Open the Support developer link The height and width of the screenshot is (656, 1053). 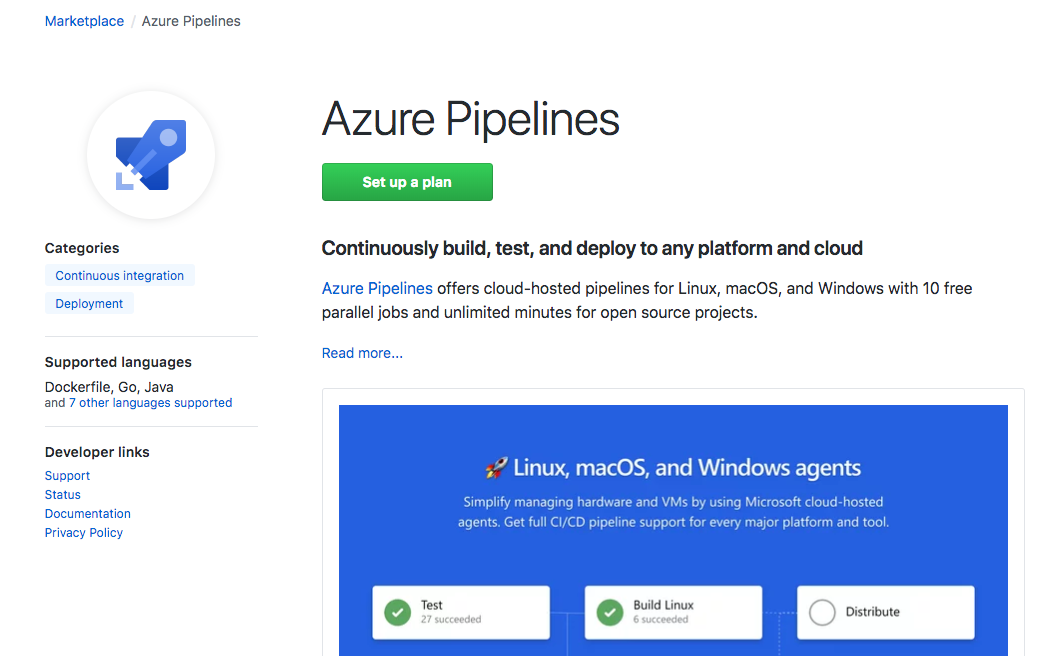[x=67, y=476]
